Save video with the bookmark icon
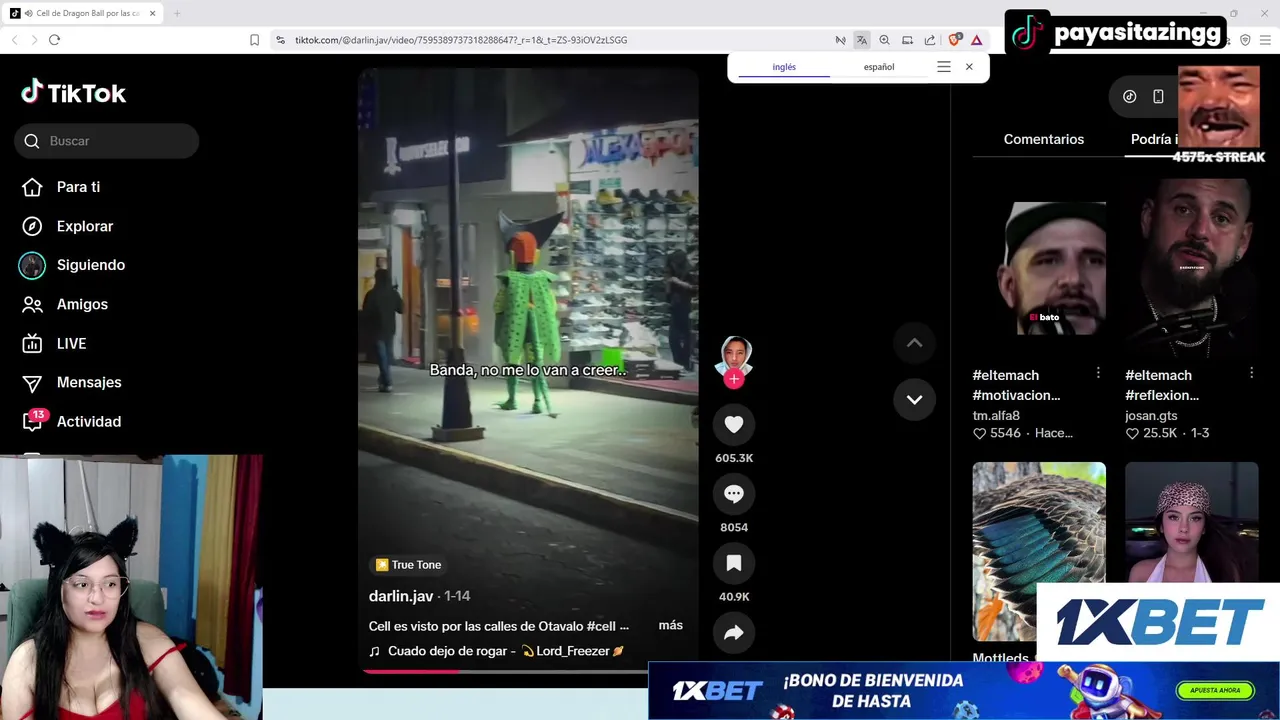This screenshot has width=1280, height=720. [x=734, y=563]
